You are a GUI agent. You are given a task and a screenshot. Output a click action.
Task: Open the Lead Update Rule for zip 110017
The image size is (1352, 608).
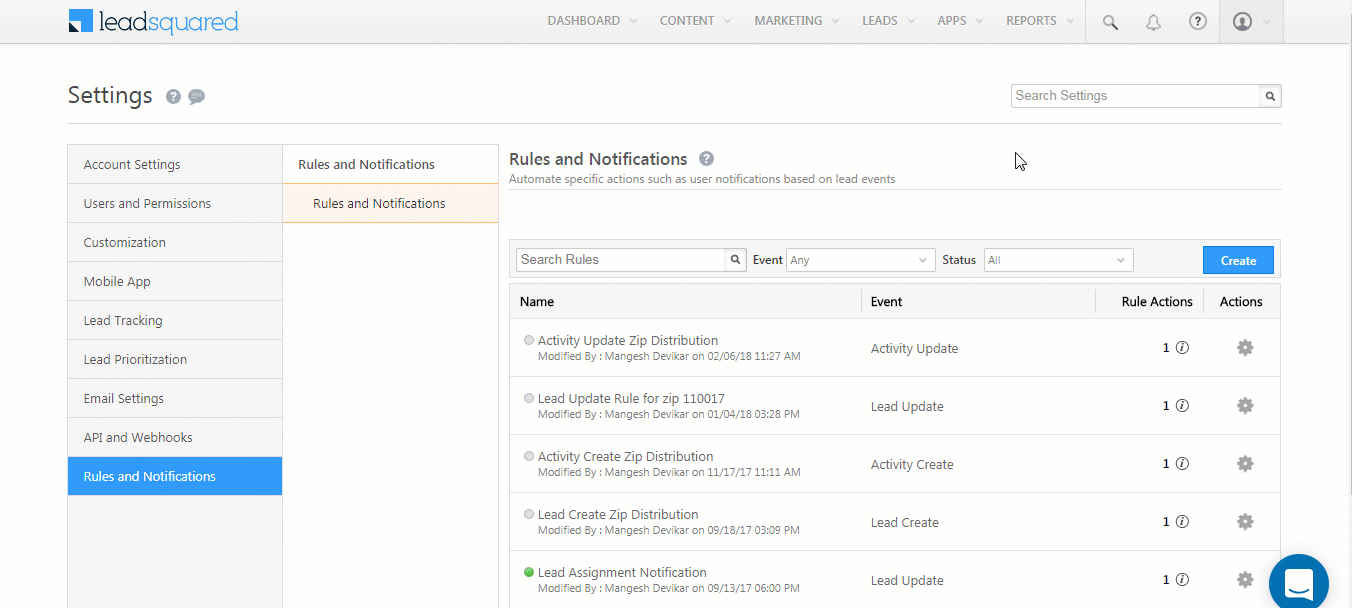[x=631, y=397]
